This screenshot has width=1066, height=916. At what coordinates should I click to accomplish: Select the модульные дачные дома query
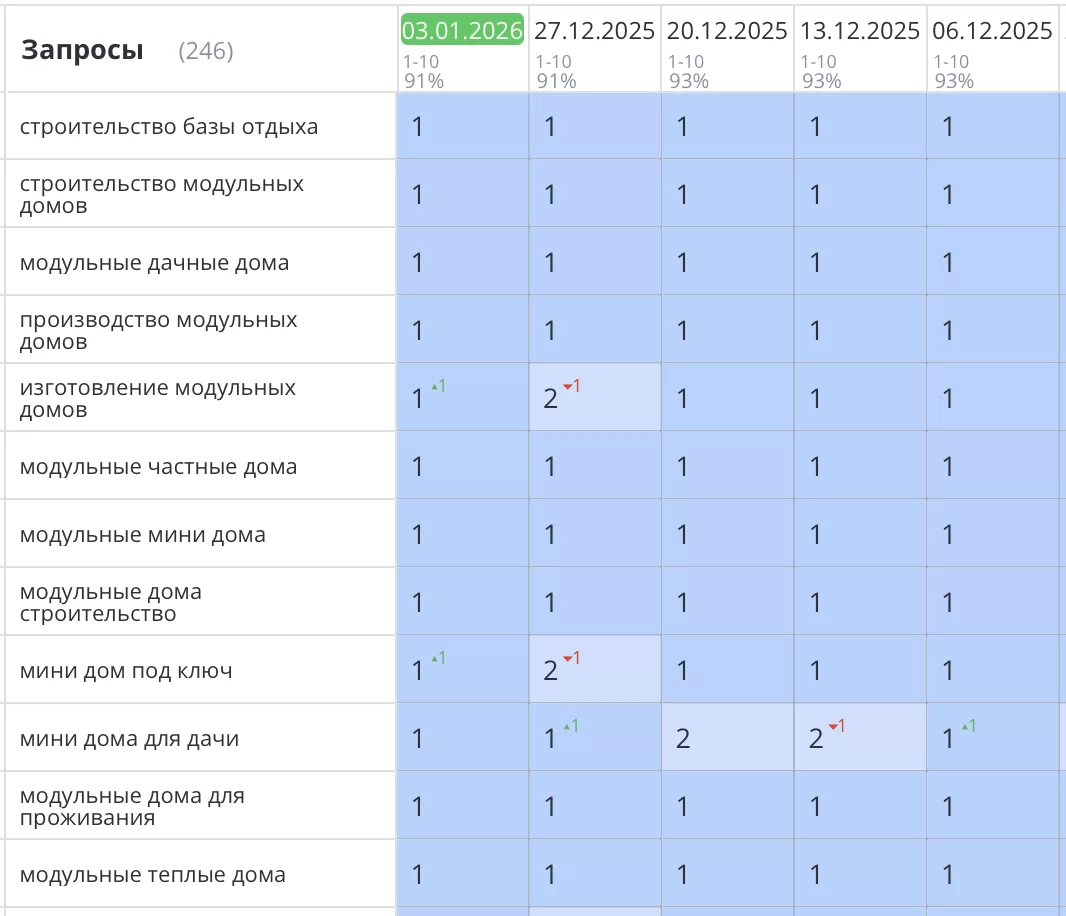click(x=154, y=263)
